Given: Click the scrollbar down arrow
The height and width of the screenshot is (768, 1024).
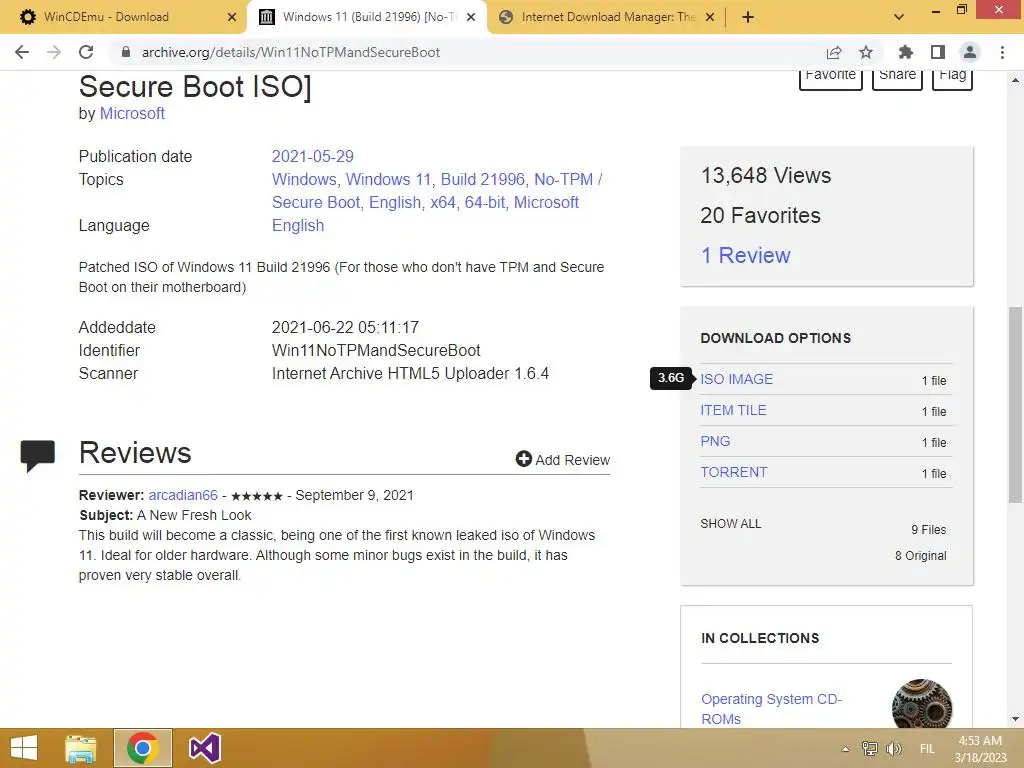Looking at the screenshot, I should pos(1015,720).
